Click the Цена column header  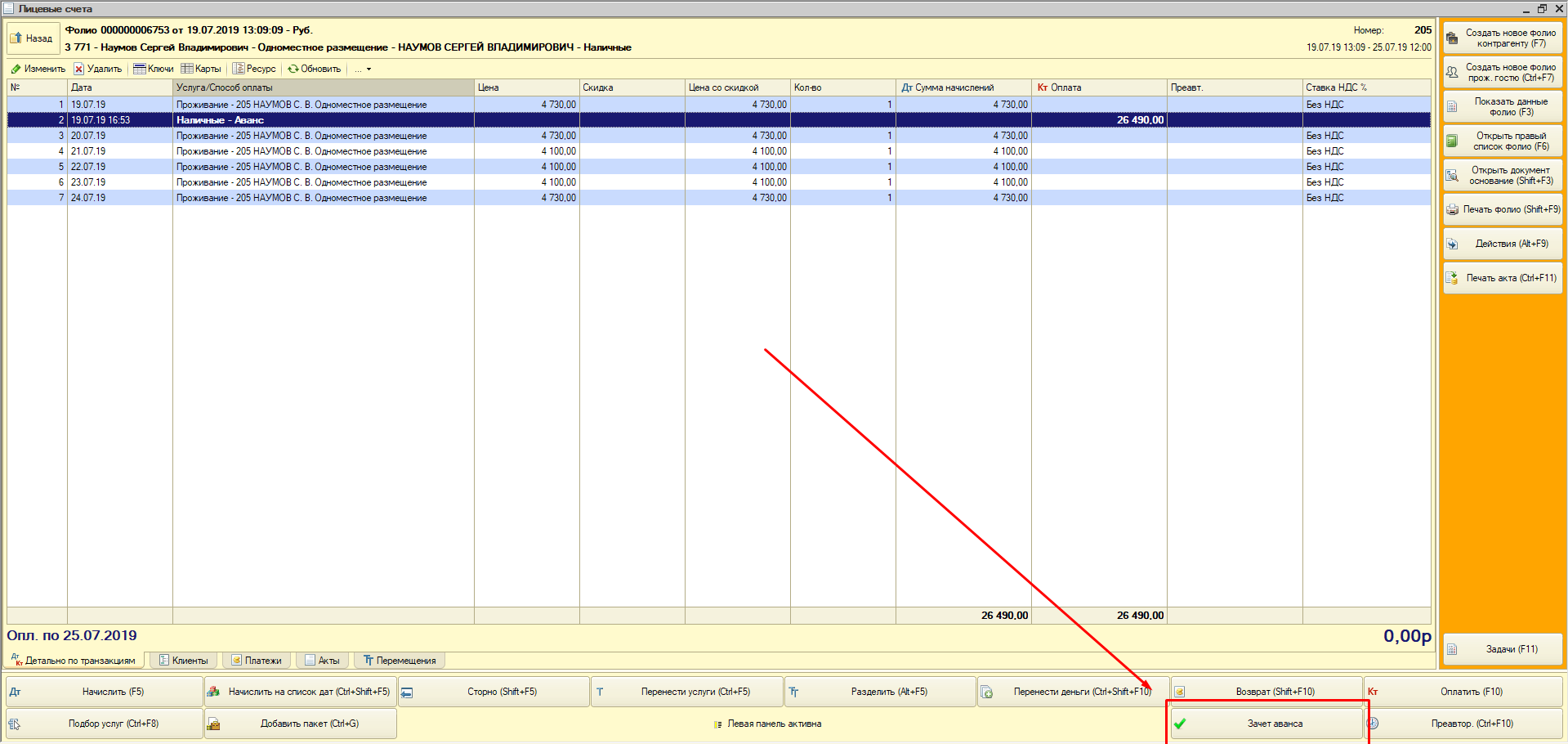[527, 87]
